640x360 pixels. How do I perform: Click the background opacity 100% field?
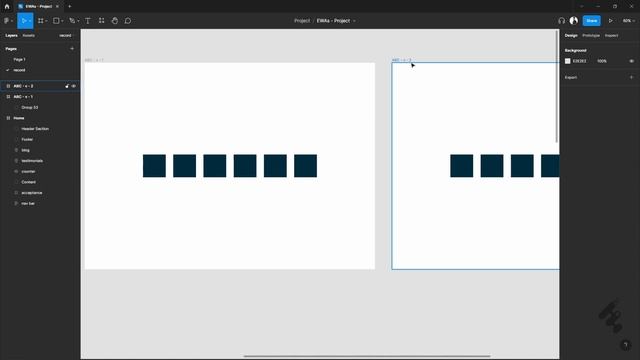(x=602, y=61)
